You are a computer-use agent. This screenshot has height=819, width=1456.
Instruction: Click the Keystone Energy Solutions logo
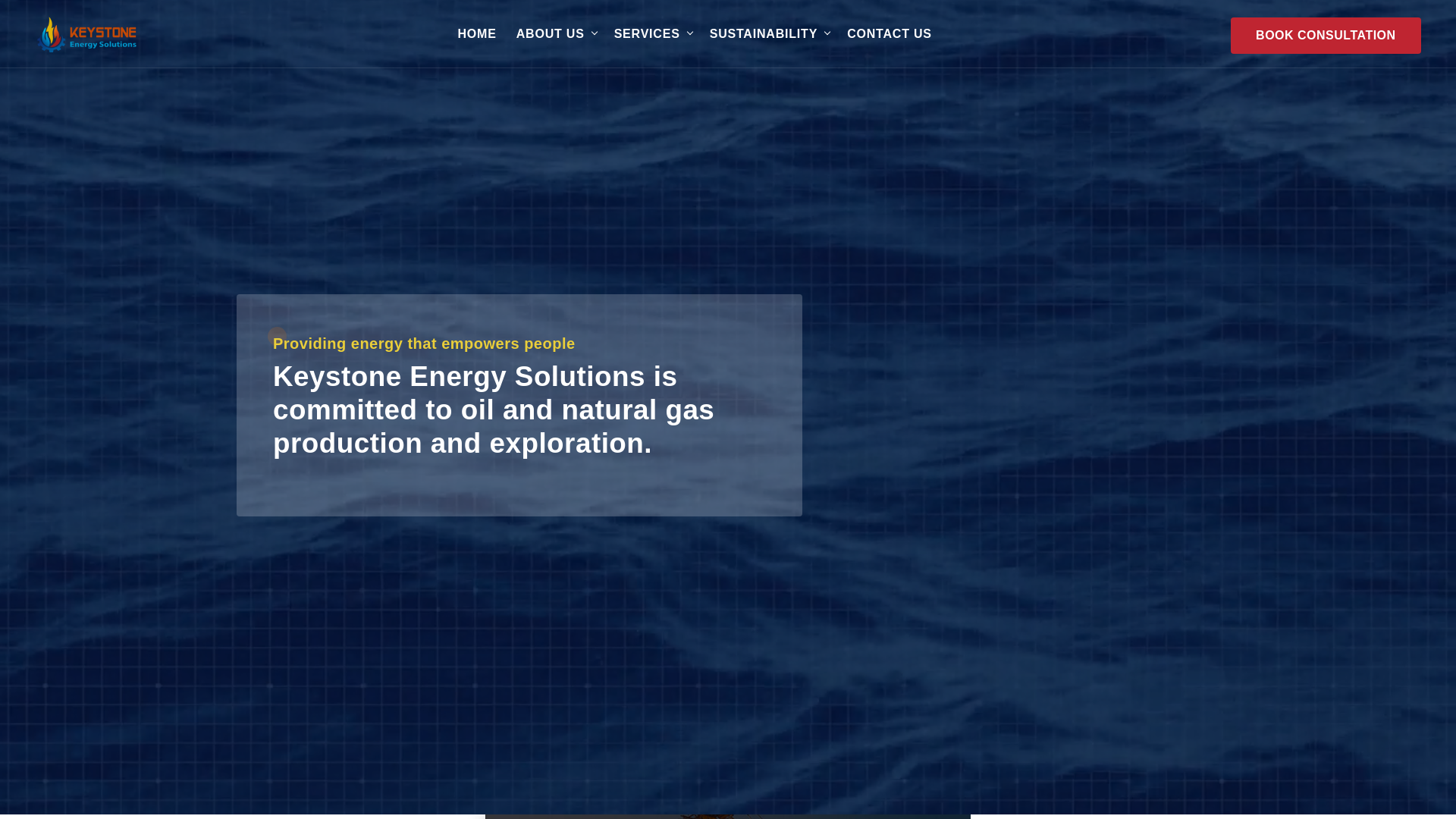pyautogui.click(x=87, y=34)
